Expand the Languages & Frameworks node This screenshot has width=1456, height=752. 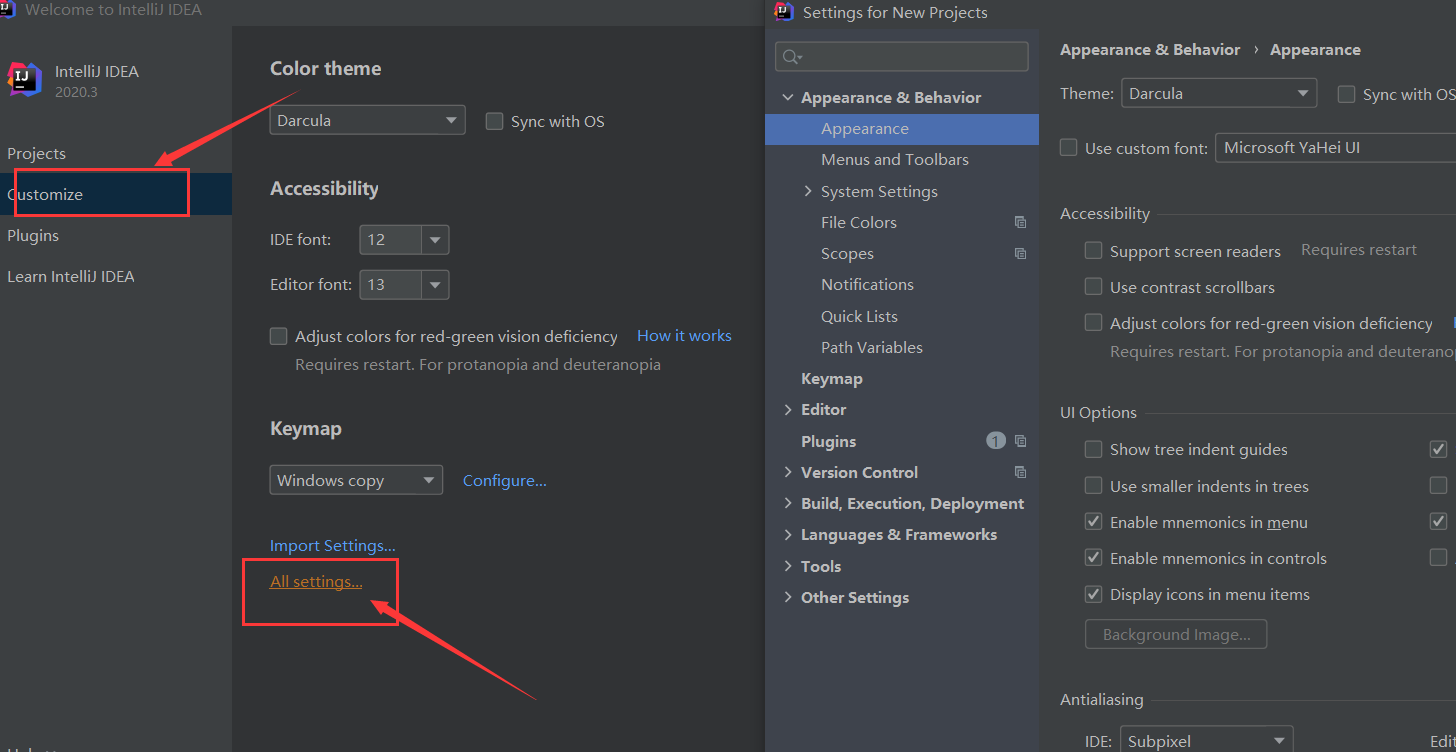788,535
